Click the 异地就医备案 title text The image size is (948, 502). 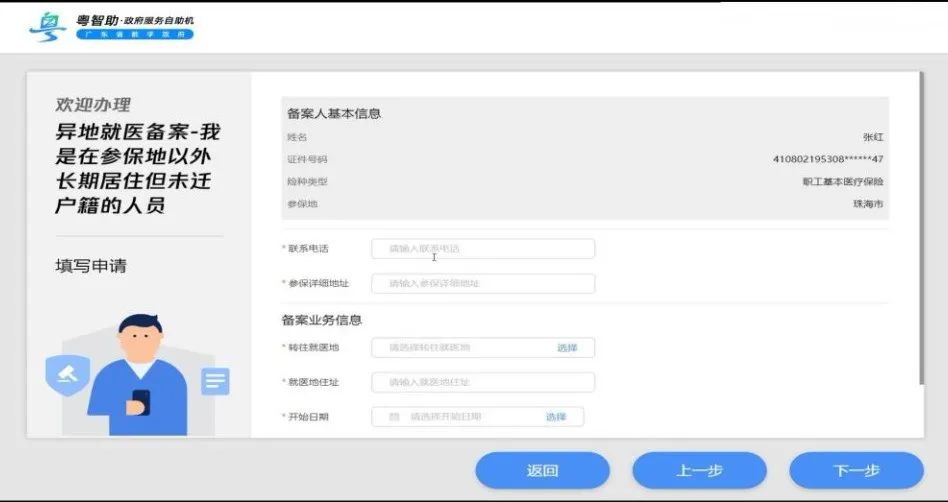(138, 168)
